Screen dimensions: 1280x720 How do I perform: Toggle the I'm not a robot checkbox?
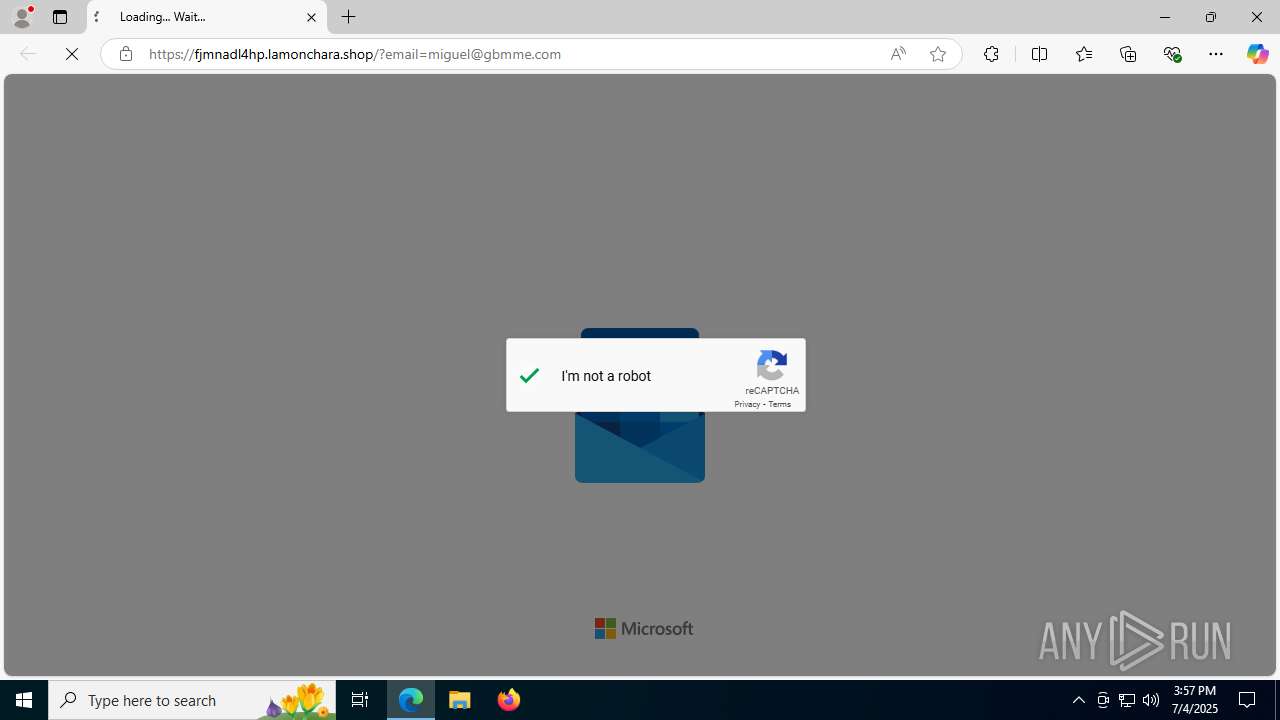click(530, 376)
